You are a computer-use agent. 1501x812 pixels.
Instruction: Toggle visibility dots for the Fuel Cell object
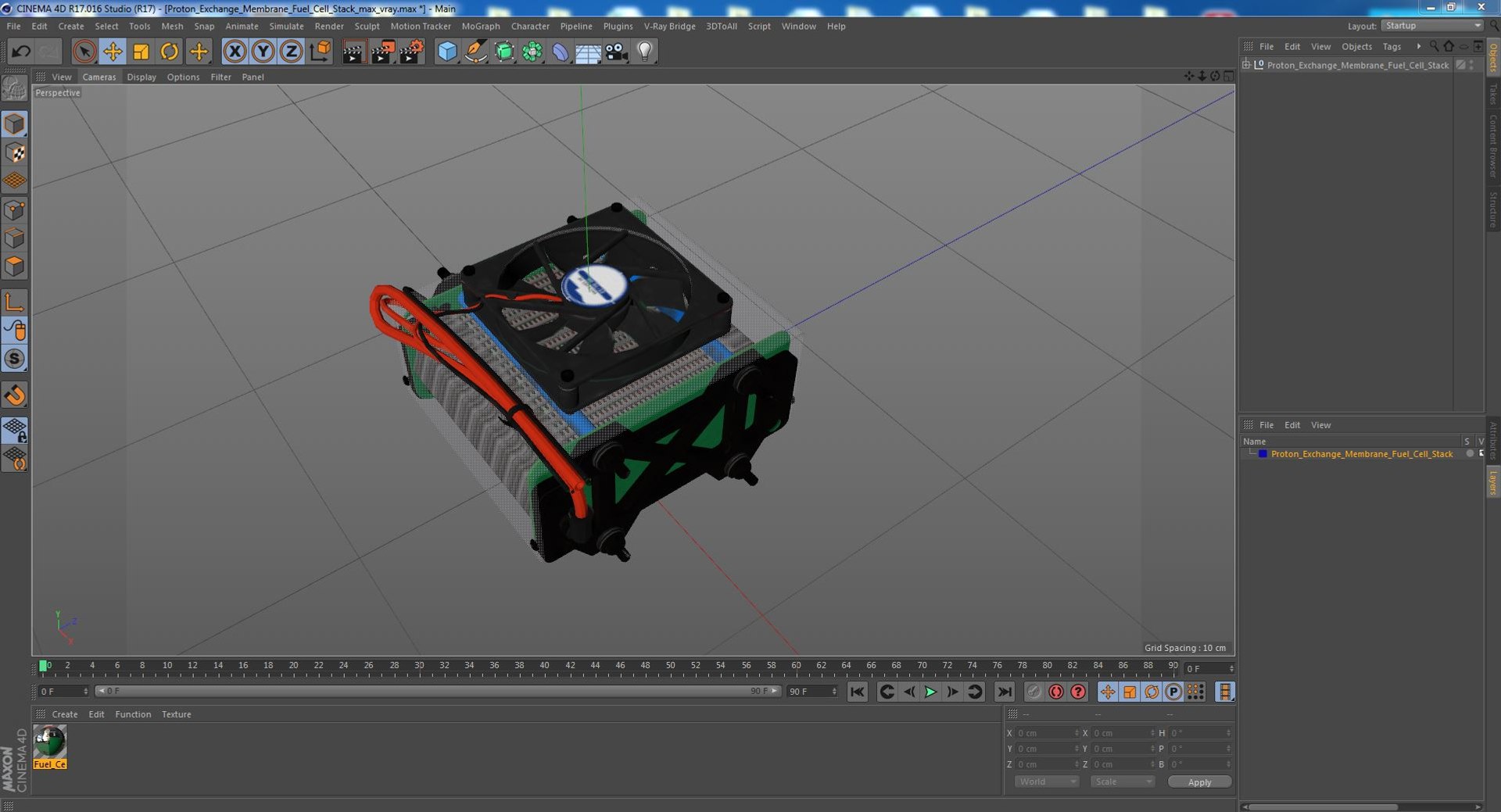1471,66
